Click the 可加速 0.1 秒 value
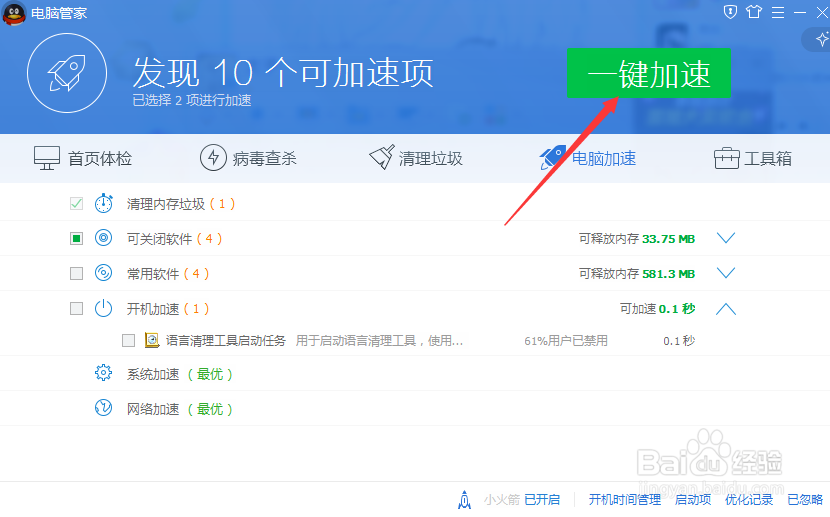The width and height of the screenshot is (830, 517). click(657, 309)
